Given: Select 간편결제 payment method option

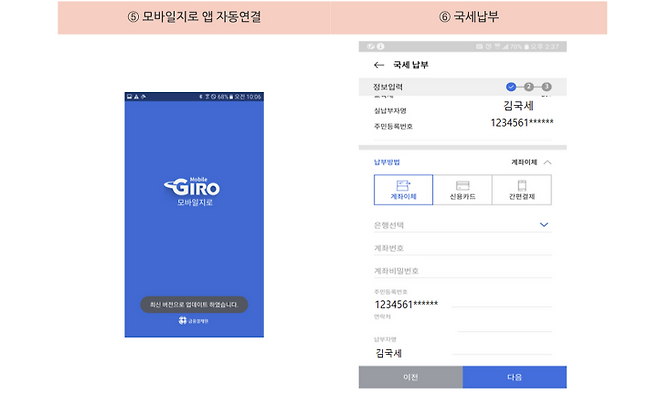Looking at the screenshot, I should click(x=521, y=190).
